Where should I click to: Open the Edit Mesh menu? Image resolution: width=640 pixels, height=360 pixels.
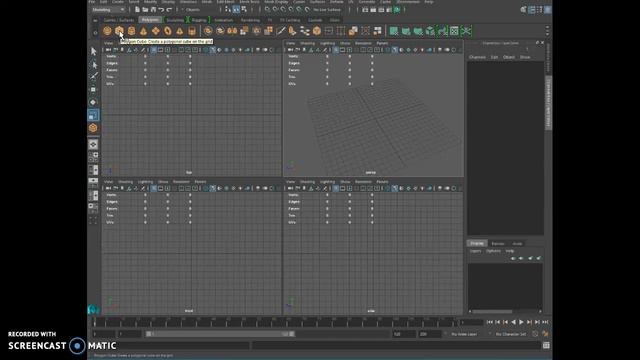225,2
